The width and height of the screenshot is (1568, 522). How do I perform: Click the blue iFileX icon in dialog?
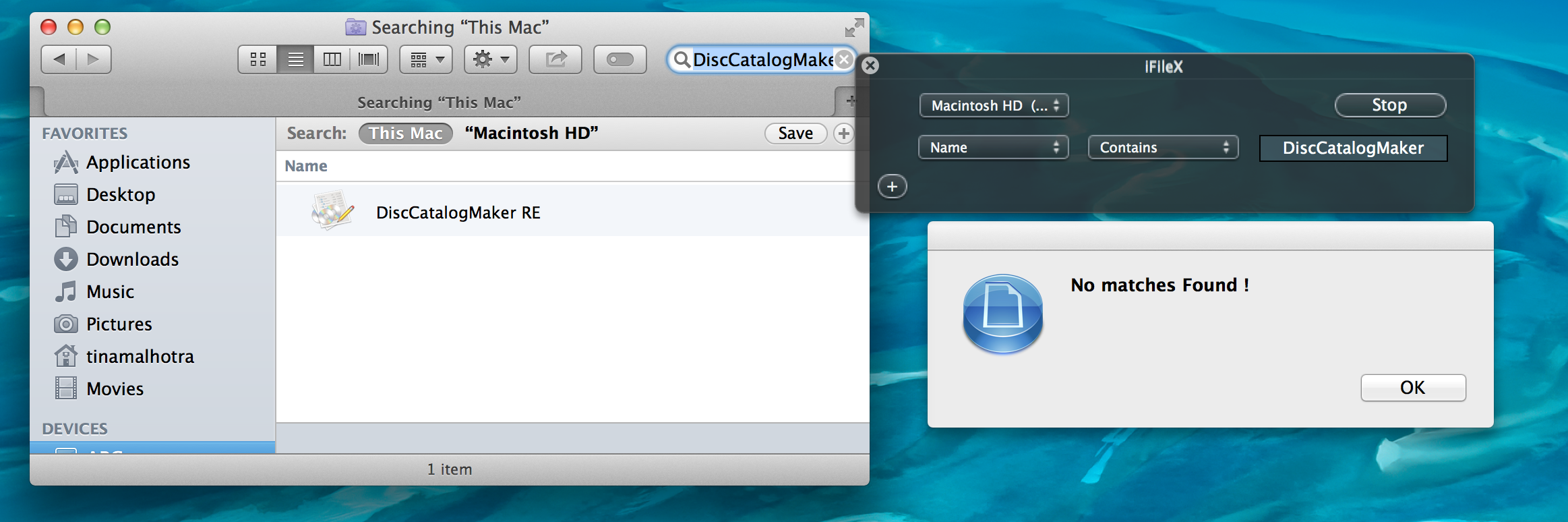click(x=1002, y=314)
